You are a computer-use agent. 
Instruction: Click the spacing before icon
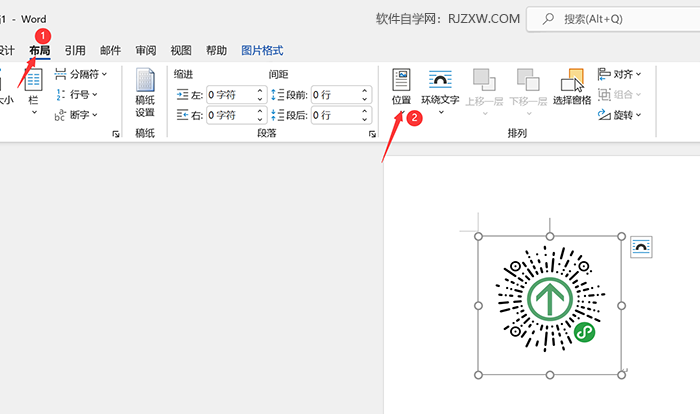point(277,95)
